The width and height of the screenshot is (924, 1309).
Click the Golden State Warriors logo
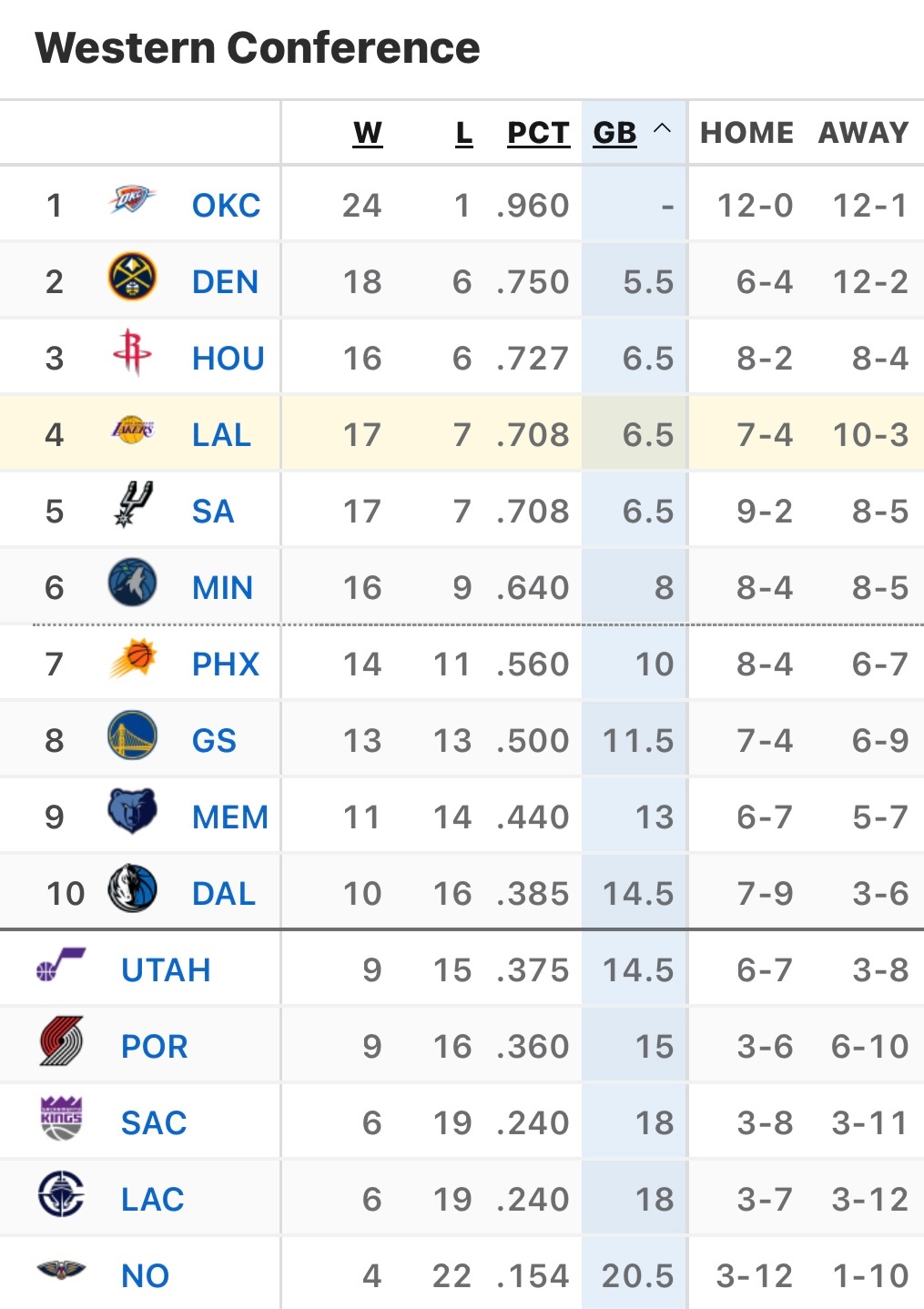point(132,736)
